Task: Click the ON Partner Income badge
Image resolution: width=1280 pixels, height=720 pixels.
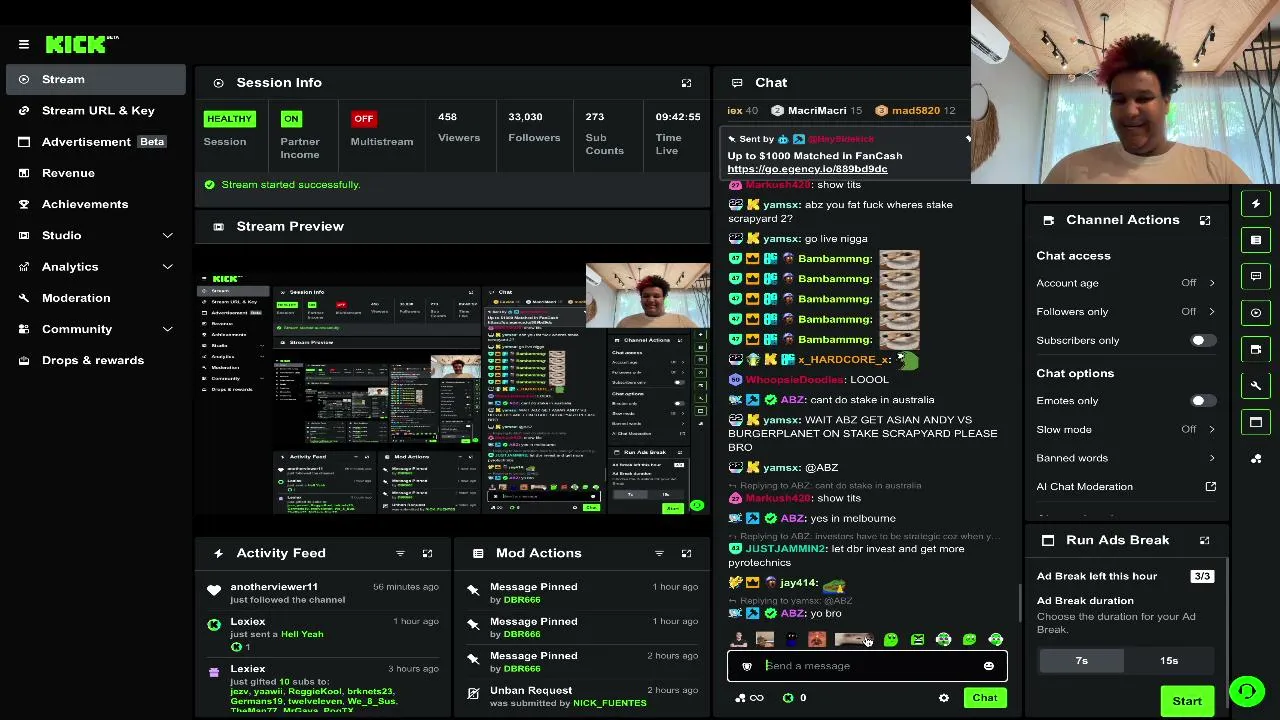Action: [x=291, y=119]
